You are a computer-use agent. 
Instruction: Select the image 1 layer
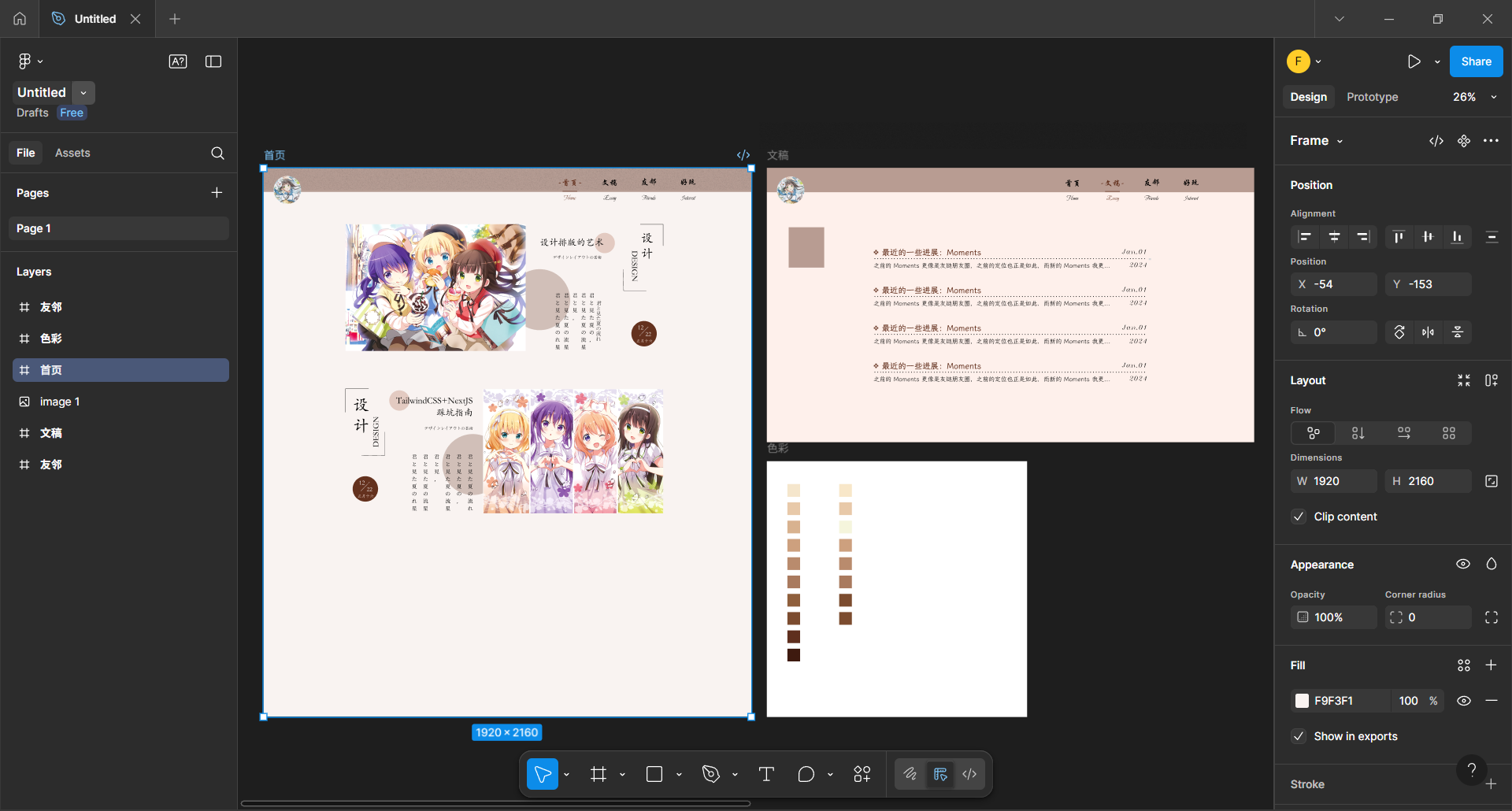(x=60, y=402)
